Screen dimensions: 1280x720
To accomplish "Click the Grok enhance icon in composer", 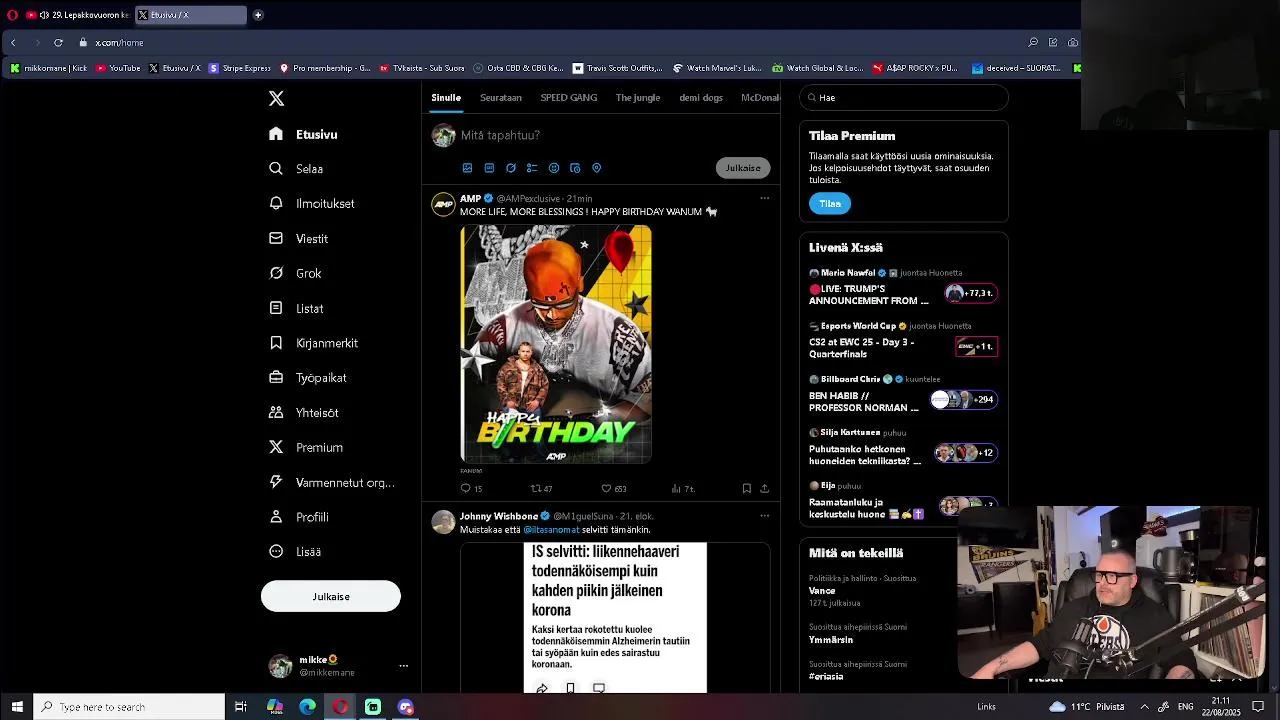I will click(511, 168).
